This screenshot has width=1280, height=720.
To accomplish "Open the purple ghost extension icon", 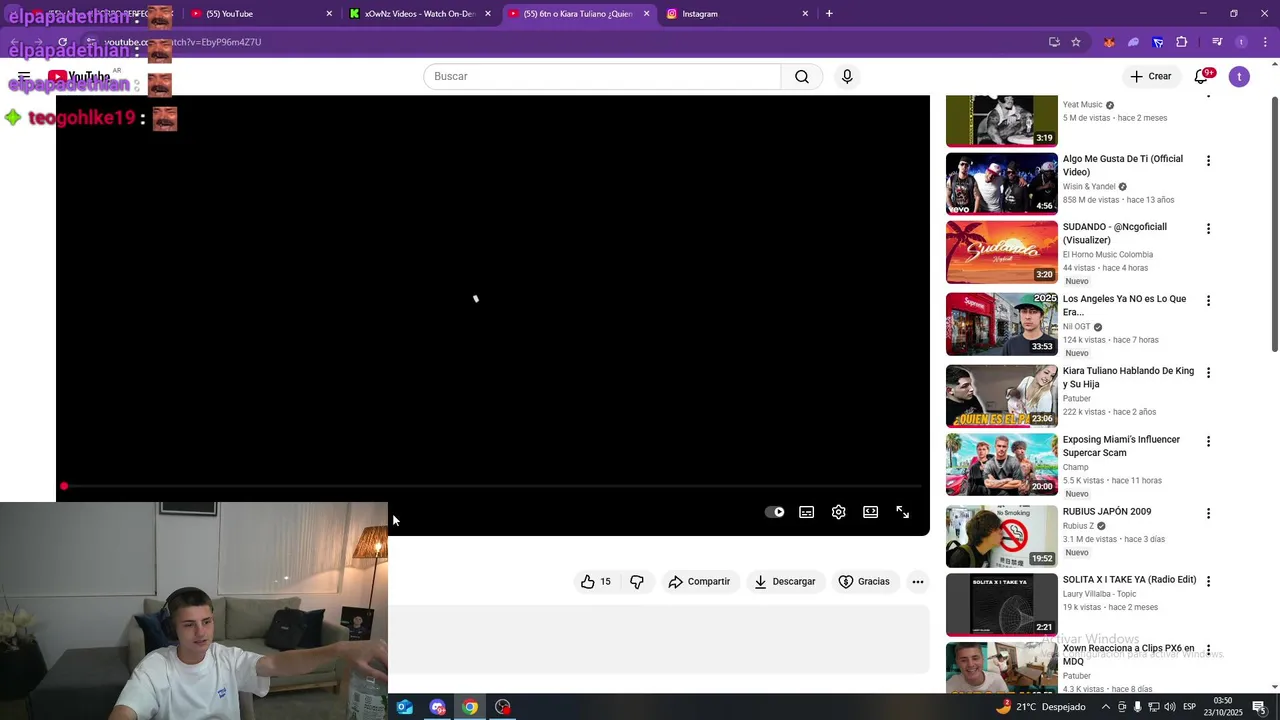I will pyautogui.click(x=1133, y=42).
